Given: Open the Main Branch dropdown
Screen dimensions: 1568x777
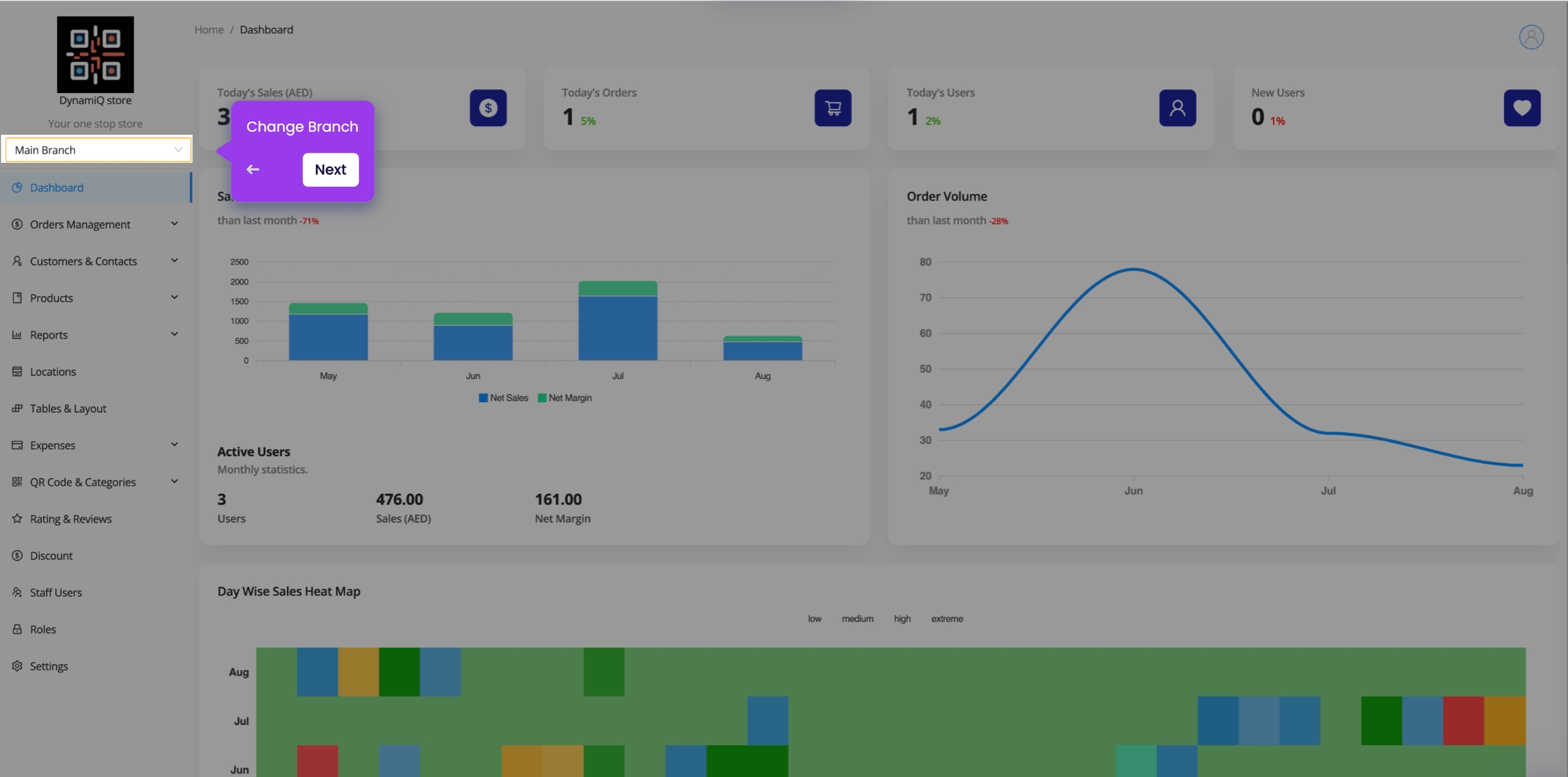Looking at the screenshot, I should pyautogui.click(x=98, y=150).
